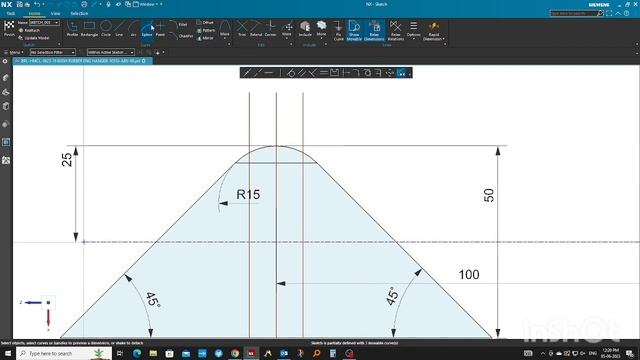
Task: Select the Profile curve tool
Action: pos(72,29)
